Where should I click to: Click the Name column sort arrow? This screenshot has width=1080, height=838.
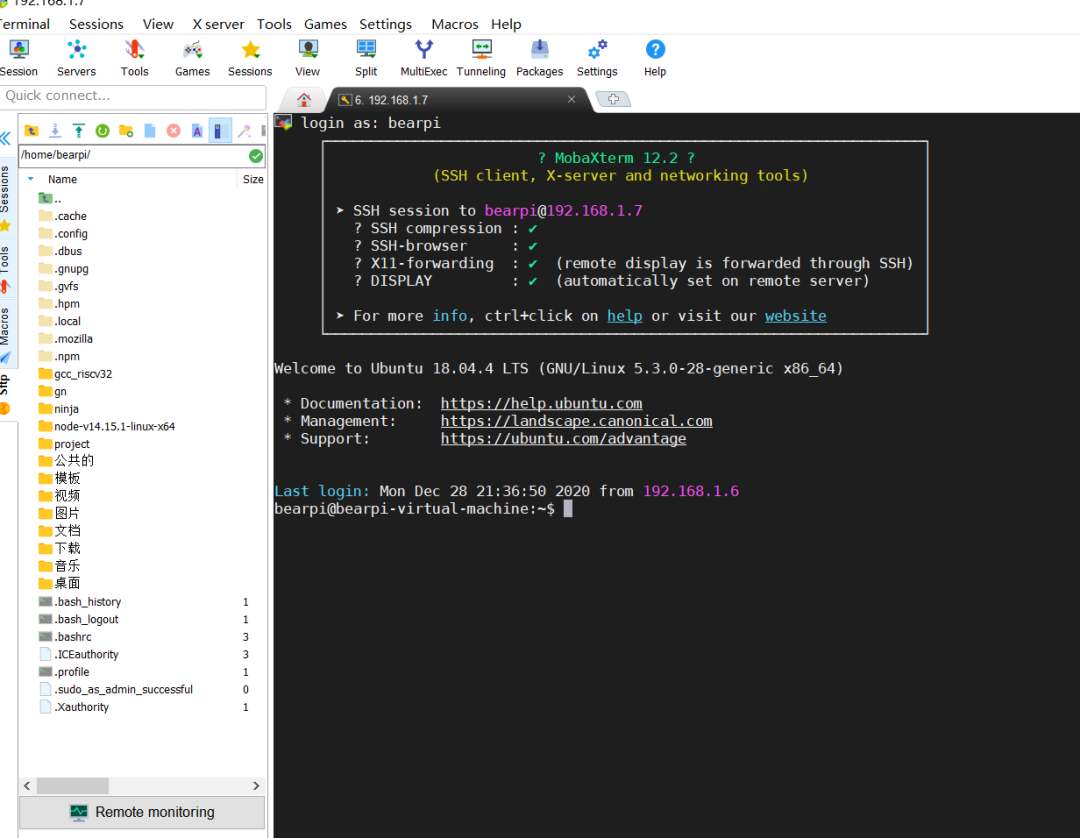[31, 179]
